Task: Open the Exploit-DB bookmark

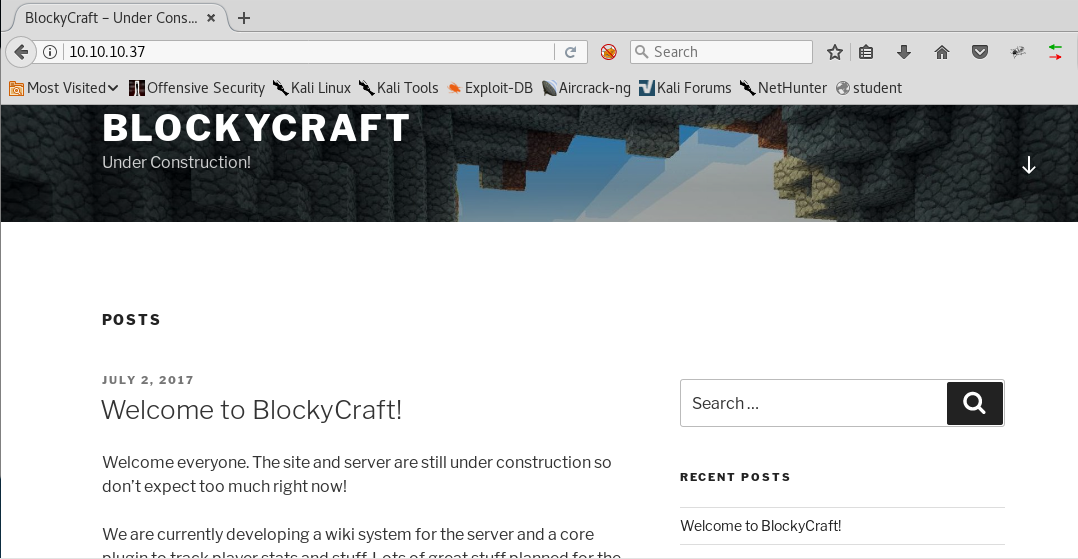Action: pyautogui.click(x=490, y=88)
